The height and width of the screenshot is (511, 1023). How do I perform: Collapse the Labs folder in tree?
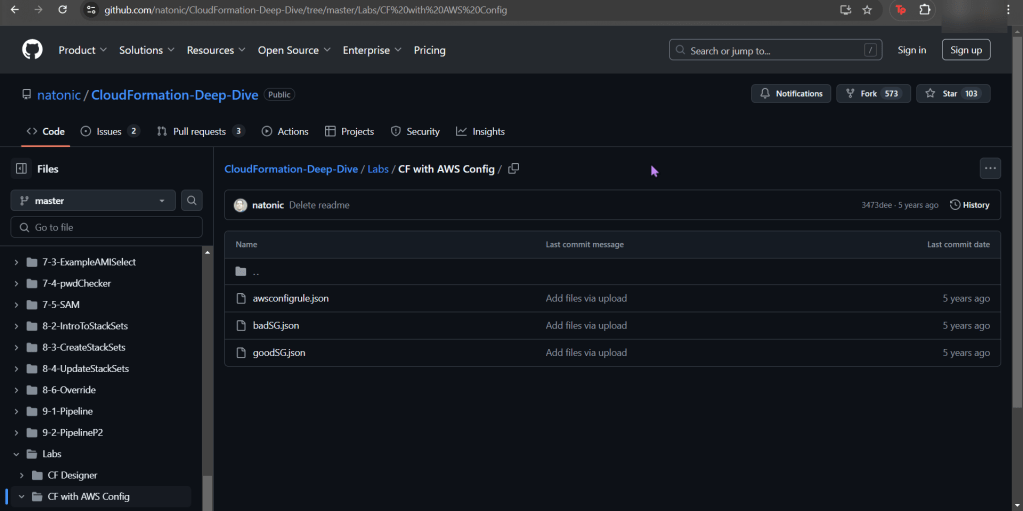pos(15,454)
